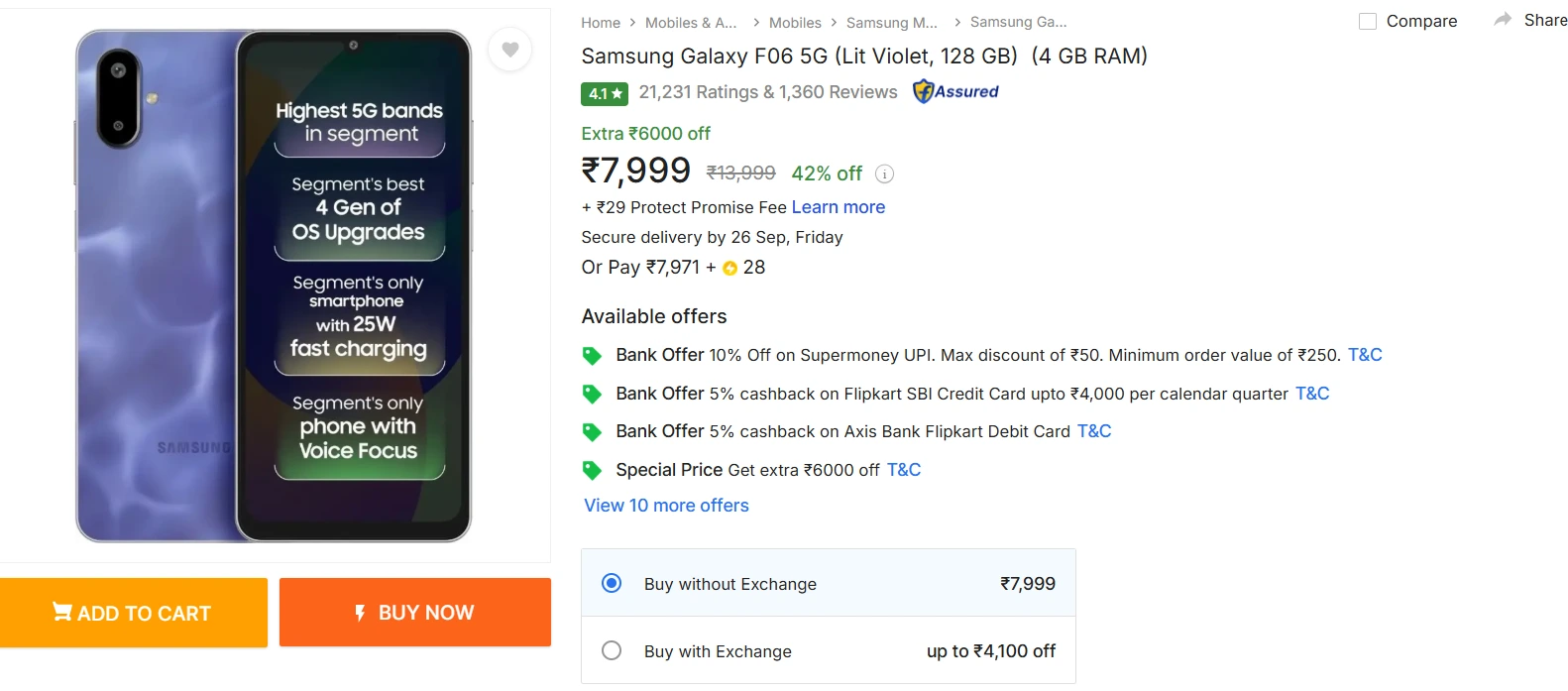Screen dimensions: 1568x691
Task: Click the BUY NOW button
Action: click(x=414, y=612)
